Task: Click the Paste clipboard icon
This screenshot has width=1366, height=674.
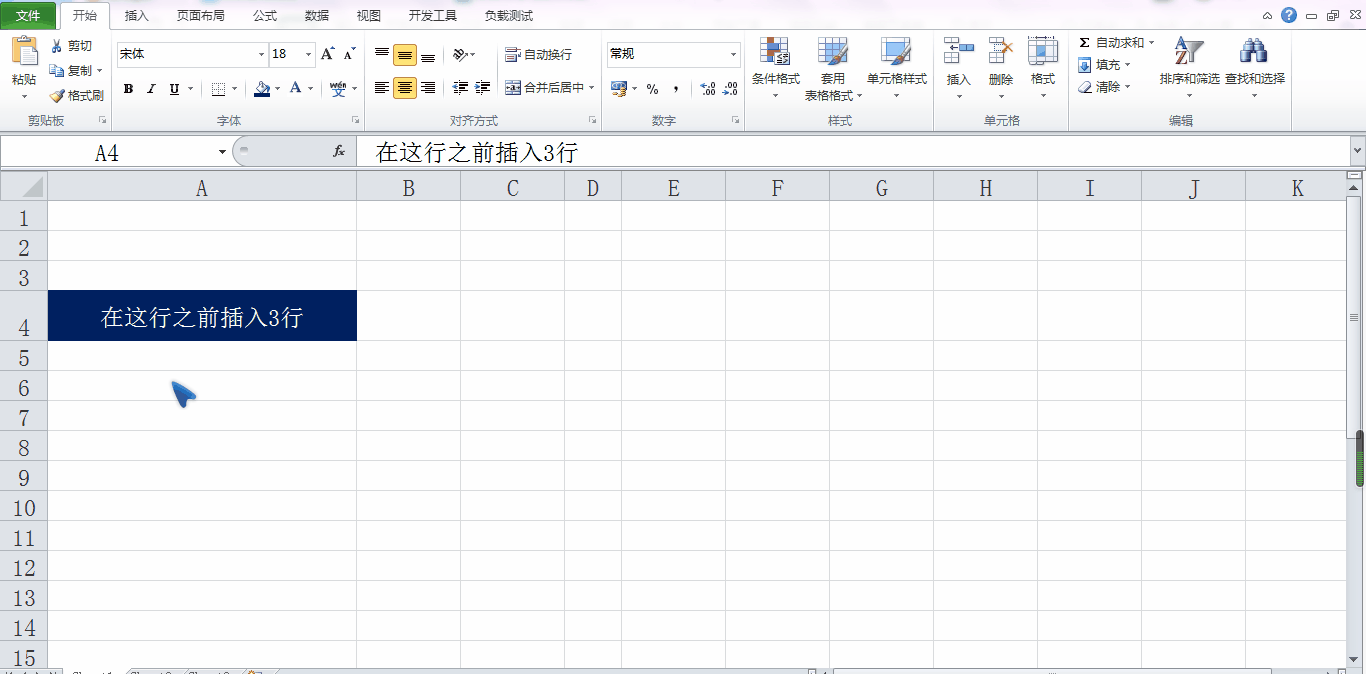Action: [x=24, y=53]
